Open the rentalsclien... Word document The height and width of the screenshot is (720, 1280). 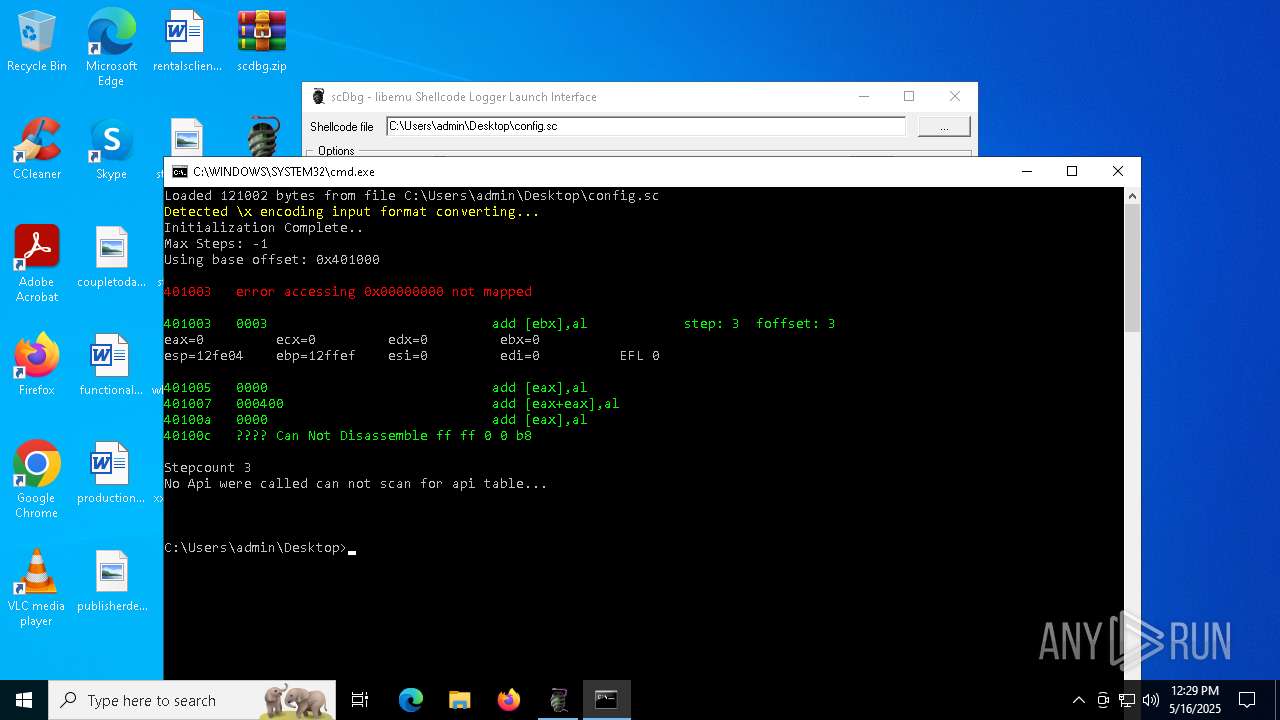point(187,41)
